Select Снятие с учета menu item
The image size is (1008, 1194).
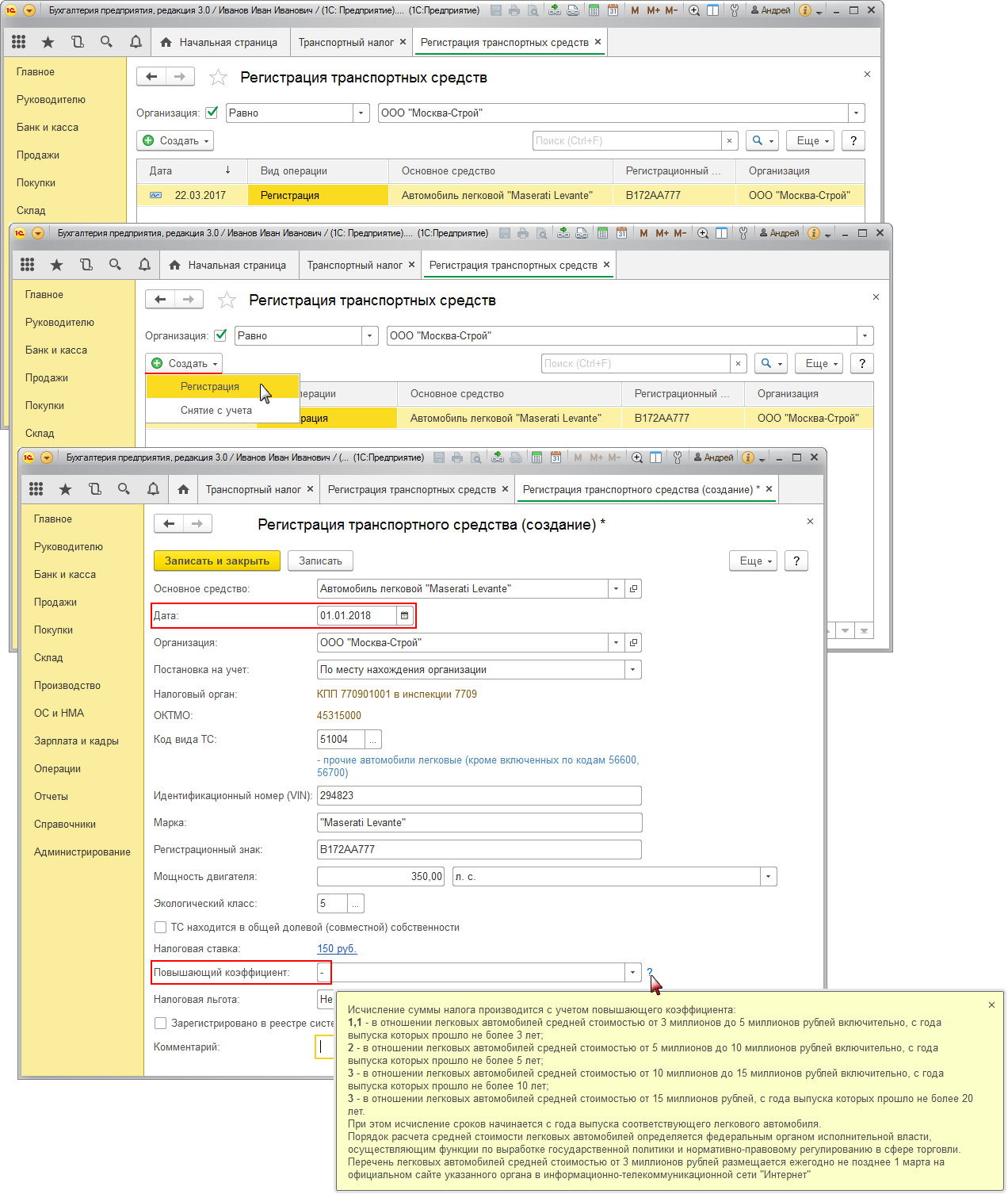pyautogui.click(x=223, y=410)
